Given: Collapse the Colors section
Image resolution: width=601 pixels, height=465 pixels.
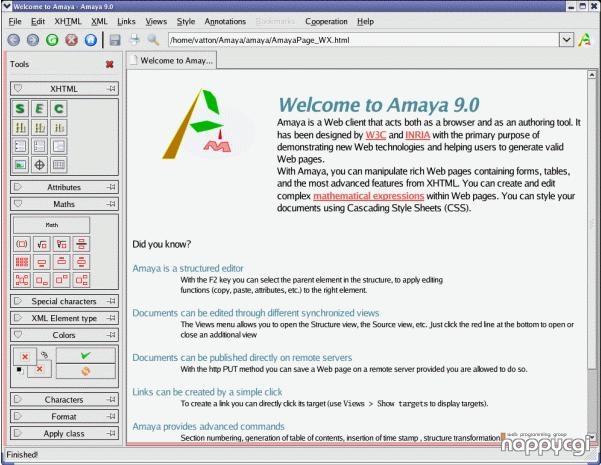Looking at the screenshot, I should tap(18, 335).
